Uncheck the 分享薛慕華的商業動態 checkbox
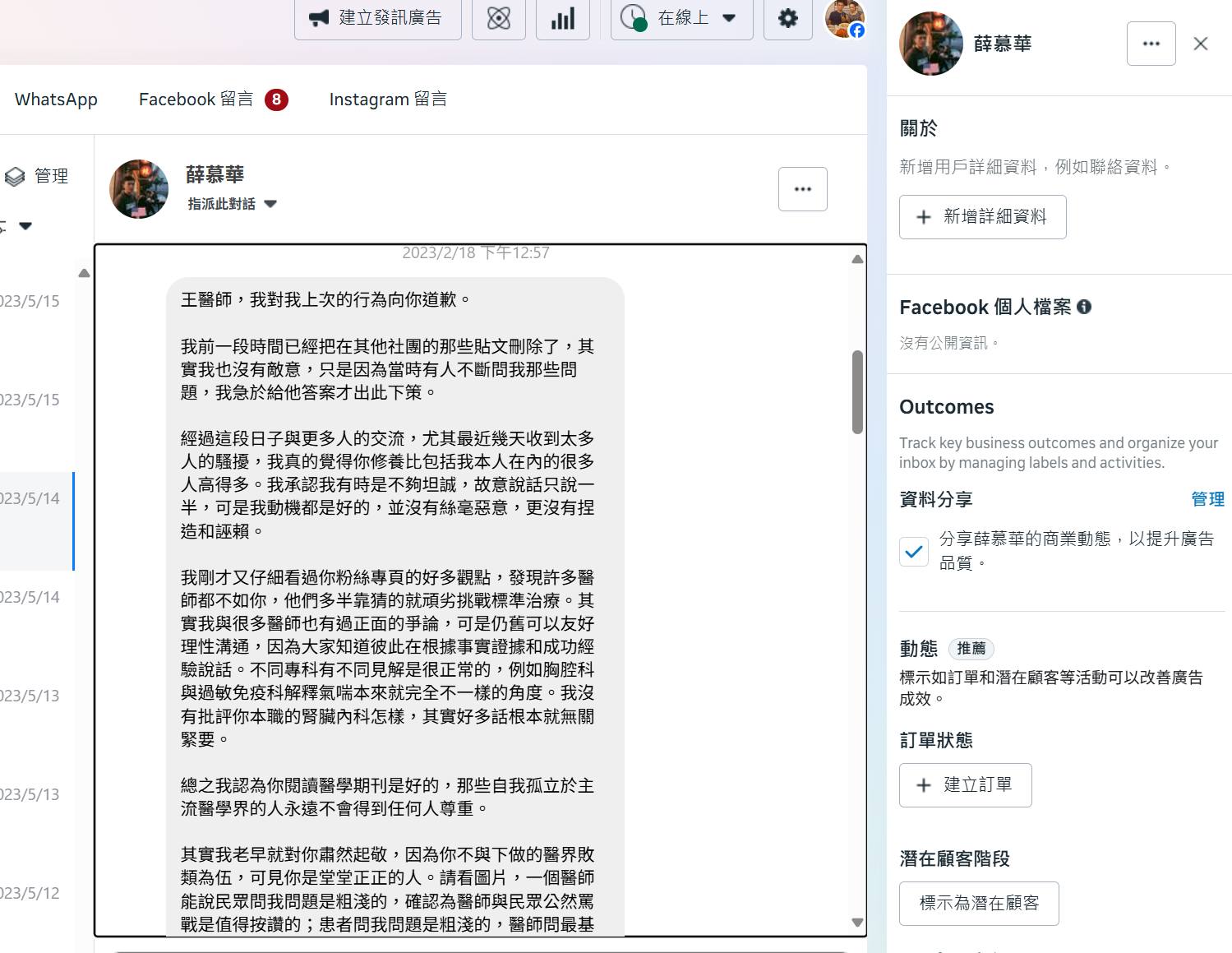This screenshot has height=953, width=1232. tap(914, 552)
